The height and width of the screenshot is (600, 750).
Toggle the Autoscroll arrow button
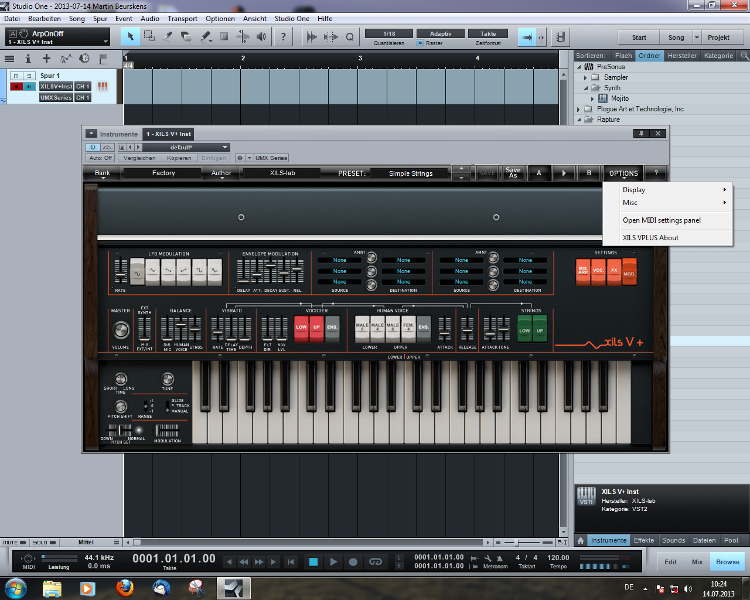coord(527,37)
